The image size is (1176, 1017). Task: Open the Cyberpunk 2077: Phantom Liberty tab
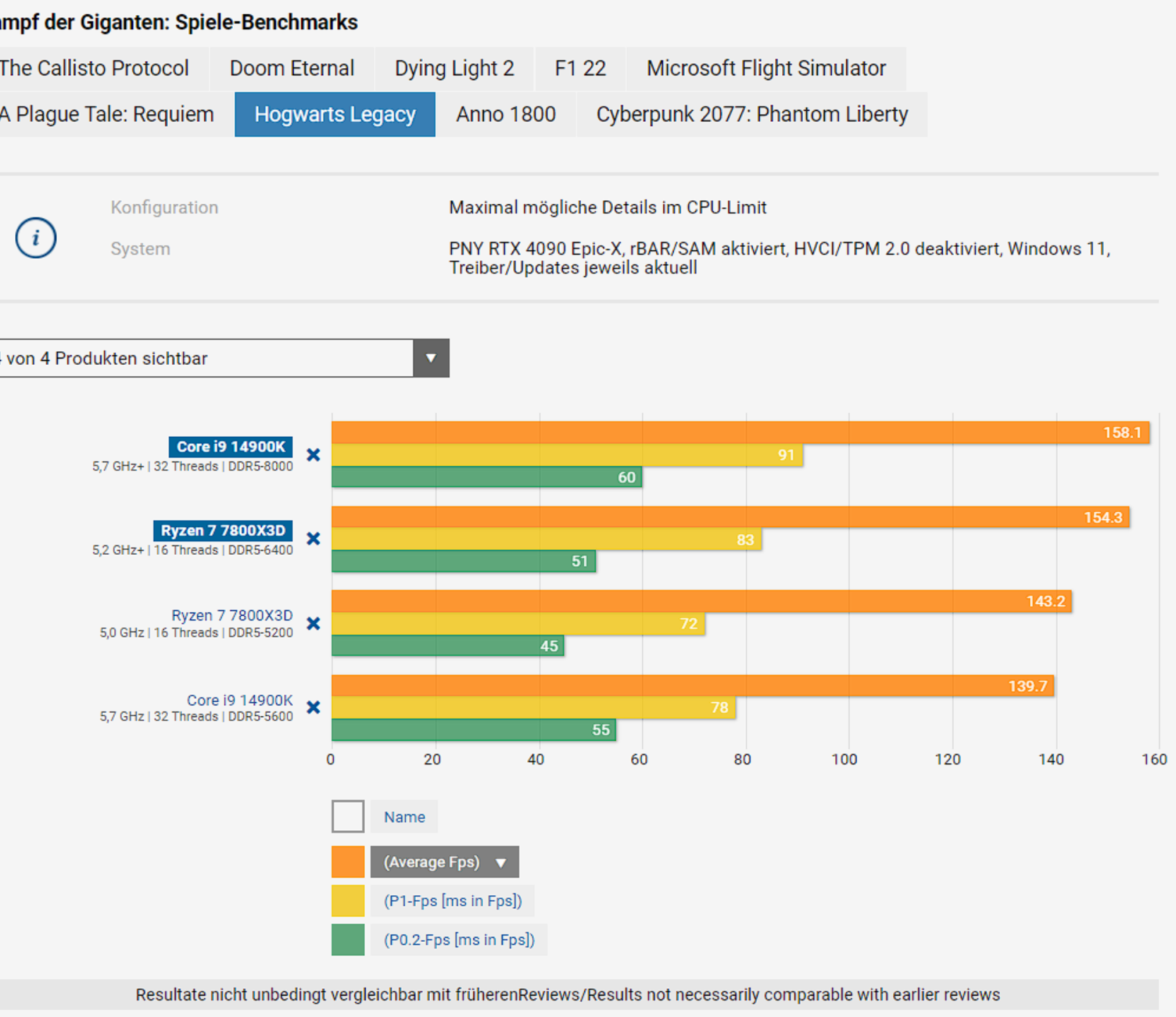click(752, 114)
